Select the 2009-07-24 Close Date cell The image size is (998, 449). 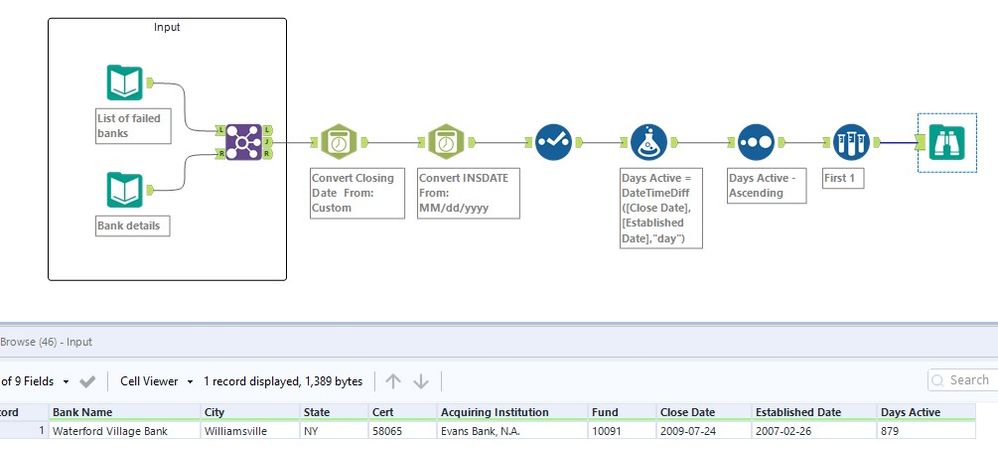[x=704, y=431]
